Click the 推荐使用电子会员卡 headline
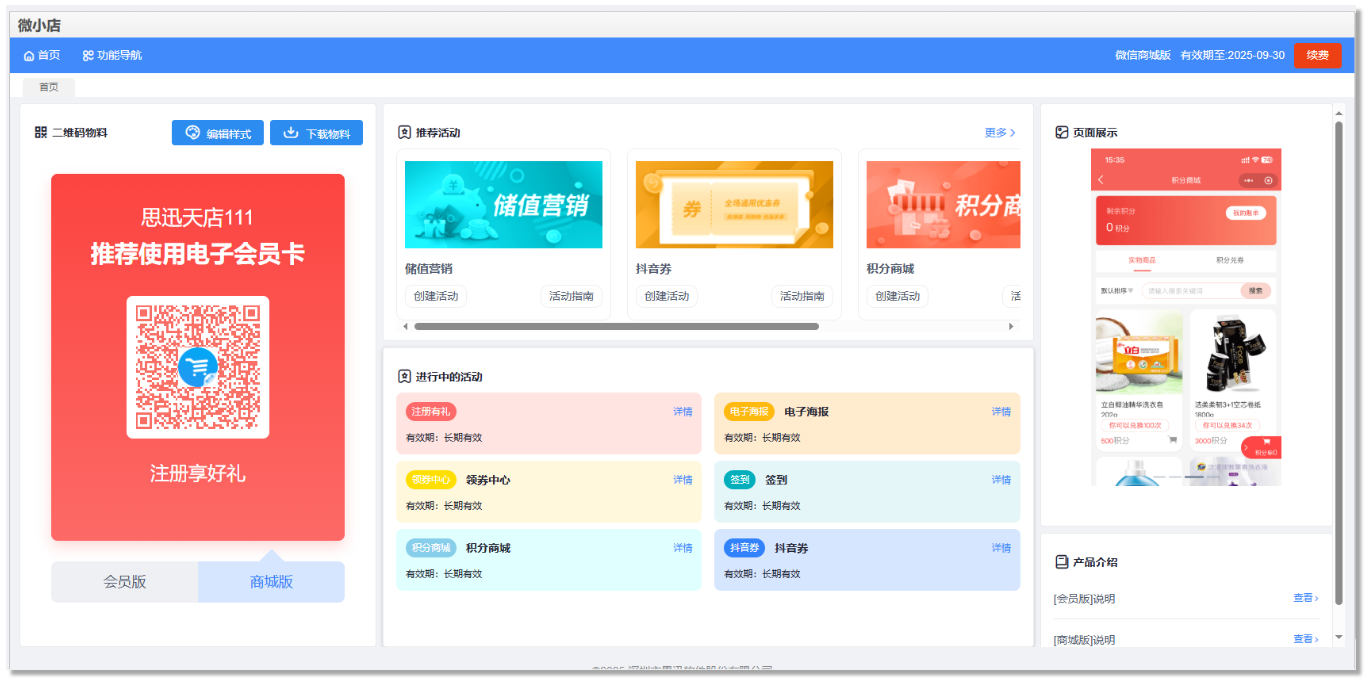This screenshot has width=1369, height=682. pos(197,254)
